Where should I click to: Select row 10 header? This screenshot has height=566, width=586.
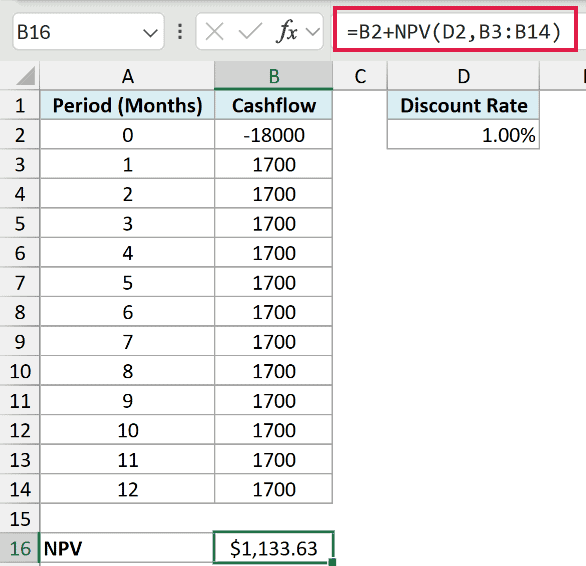[x=19, y=371]
